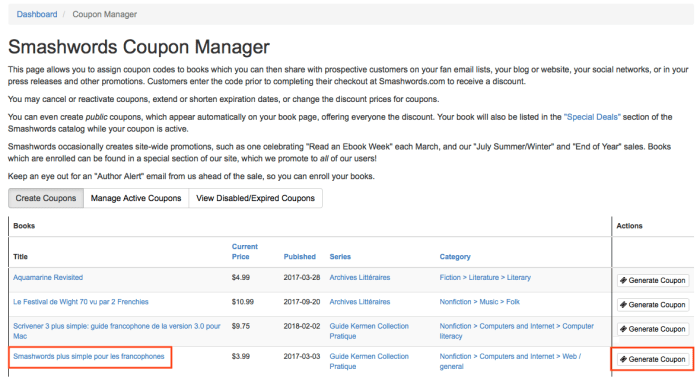Select the $9.75 price cell
Screen dimensions: 700x382
(241, 326)
